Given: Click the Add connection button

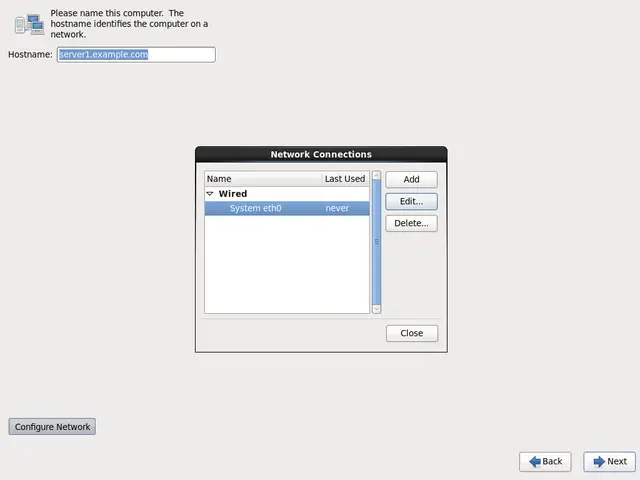Looking at the screenshot, I should (411, 180).
